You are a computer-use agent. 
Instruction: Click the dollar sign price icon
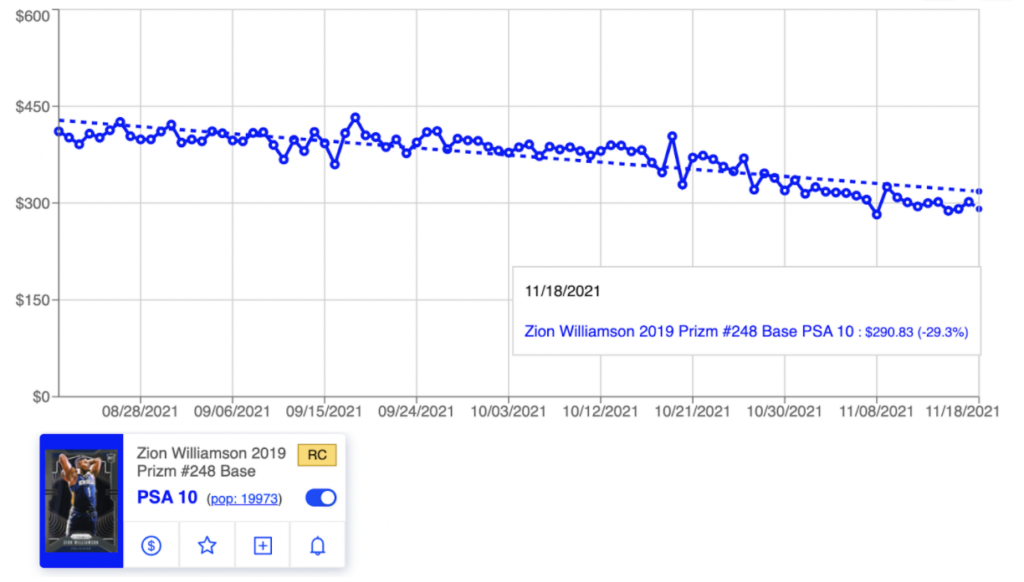coord(152,545)
